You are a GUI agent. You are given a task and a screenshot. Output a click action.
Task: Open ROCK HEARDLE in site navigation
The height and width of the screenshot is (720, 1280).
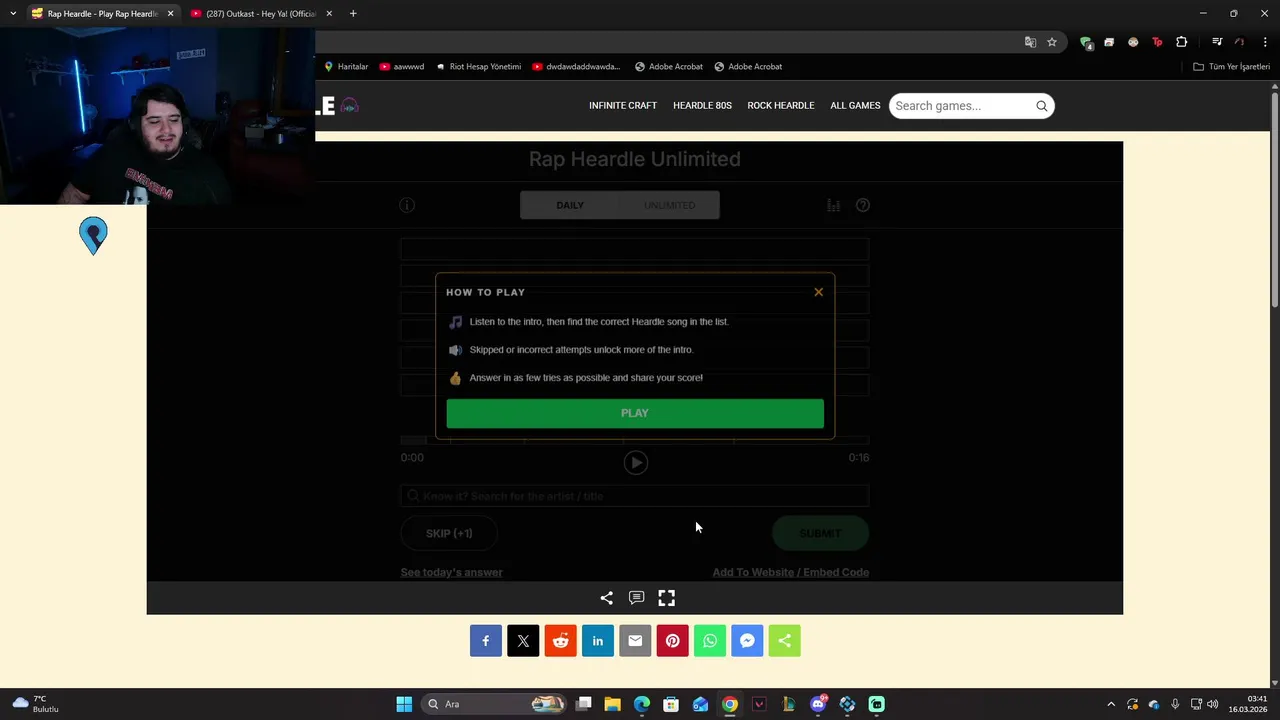781,106
